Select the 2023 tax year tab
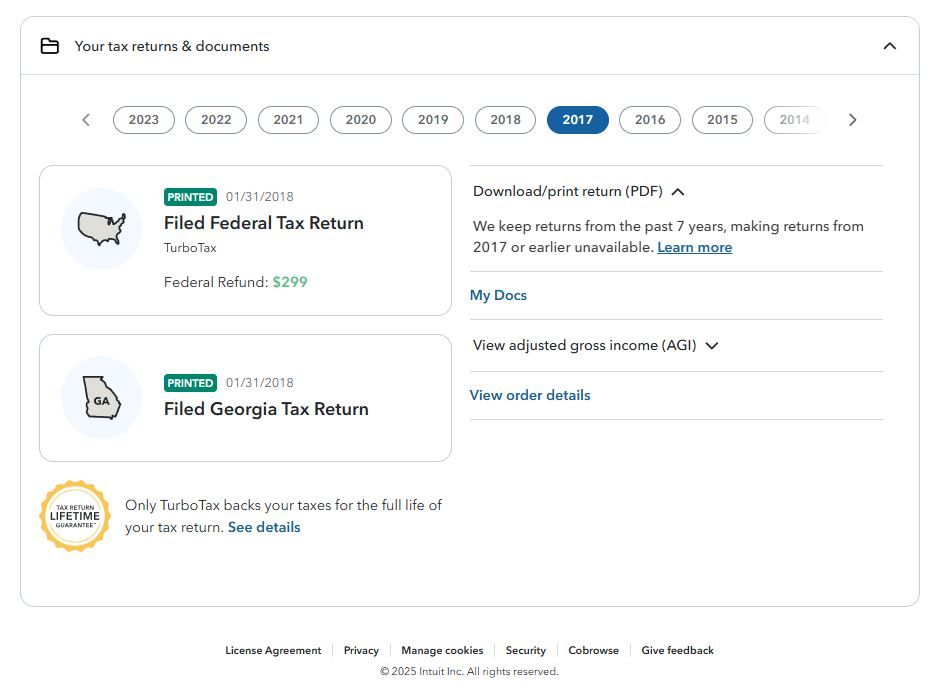The height and width of the screenshot is (692, 936). point(144,120)
